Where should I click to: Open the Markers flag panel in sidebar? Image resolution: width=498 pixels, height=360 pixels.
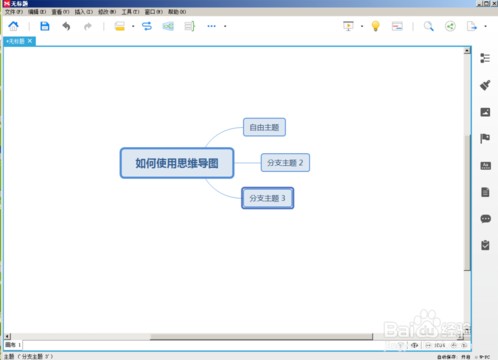pos(485,138)
